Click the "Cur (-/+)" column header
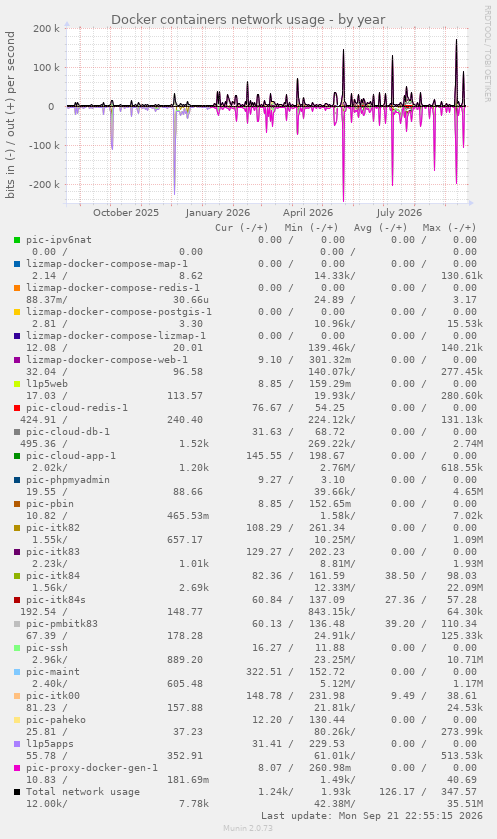The width and height of the screenshot is (497, 839). [242, 227]
